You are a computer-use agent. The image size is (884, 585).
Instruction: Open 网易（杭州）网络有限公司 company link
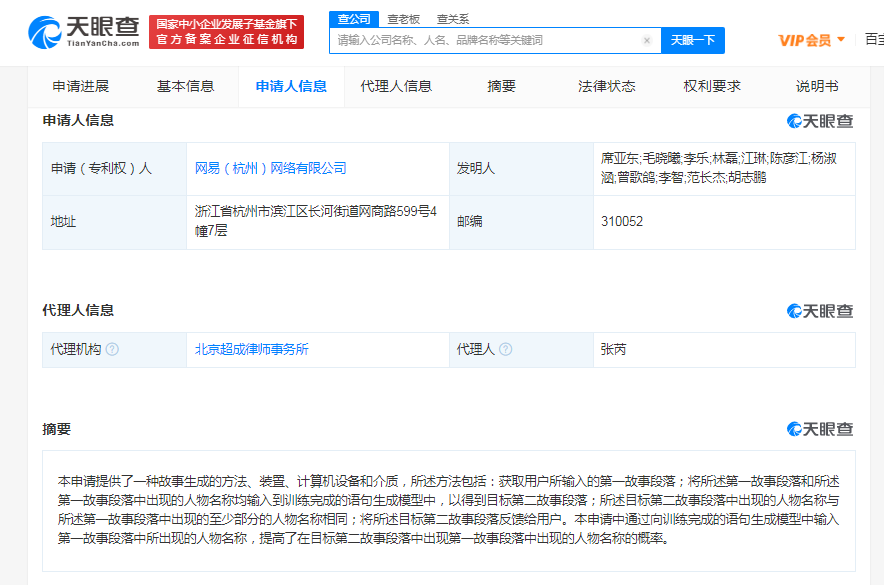click(270, 168)
